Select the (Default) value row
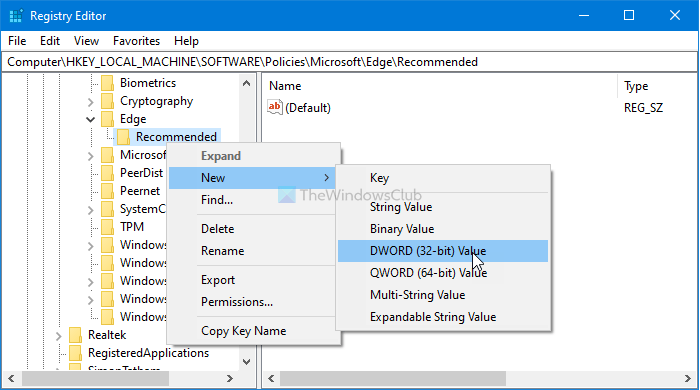 308,108
